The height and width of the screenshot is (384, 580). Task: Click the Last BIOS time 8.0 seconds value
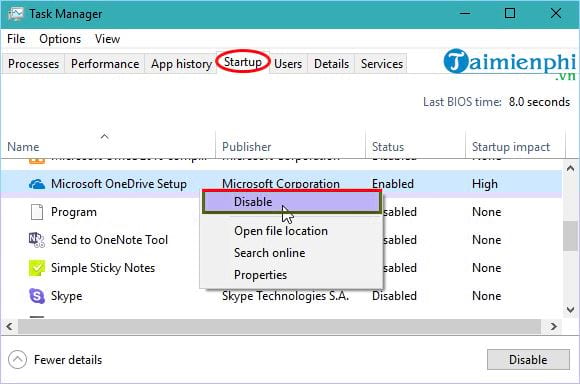tap(539, 102)
